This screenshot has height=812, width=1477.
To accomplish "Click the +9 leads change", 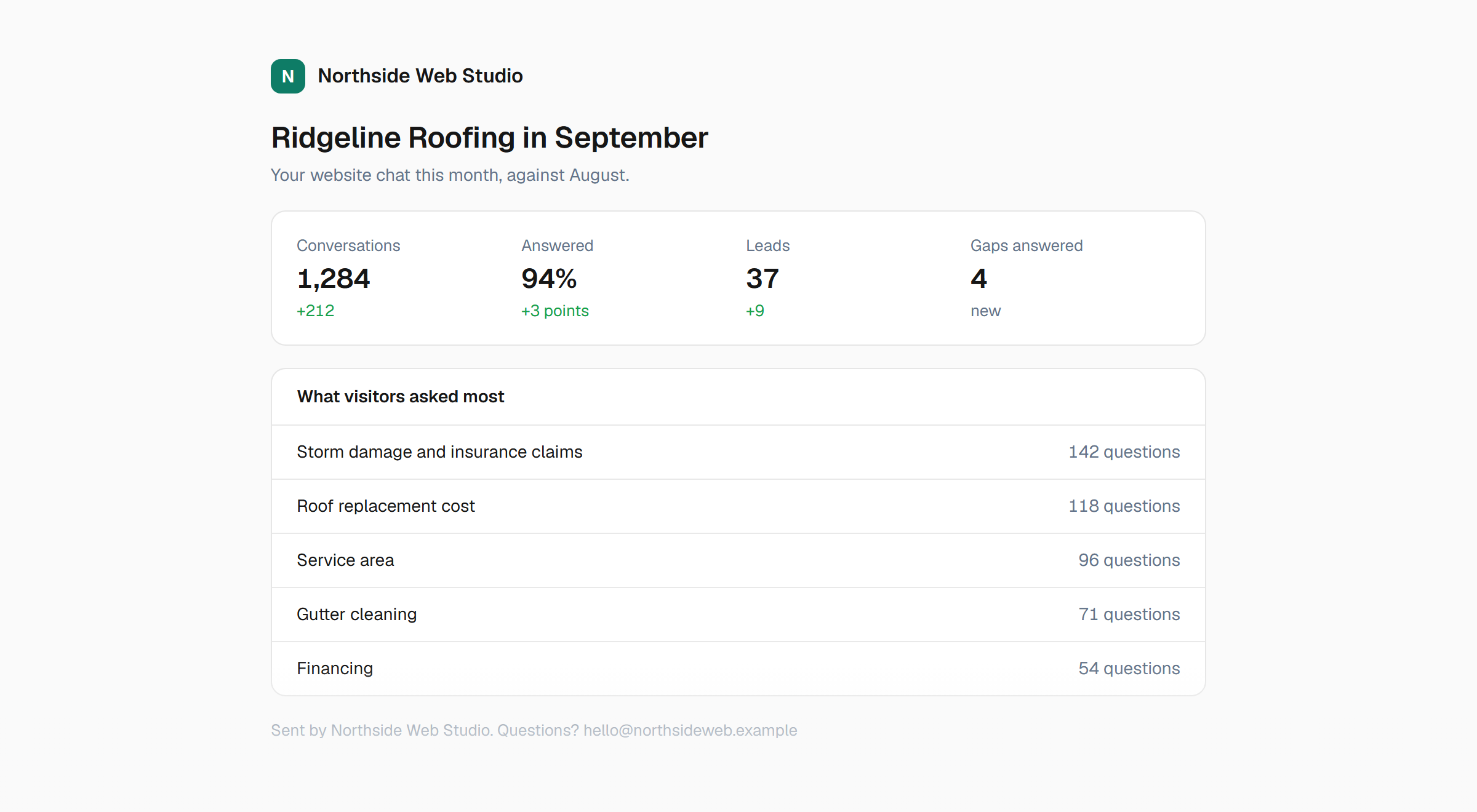I will click(x=755, y=311).
